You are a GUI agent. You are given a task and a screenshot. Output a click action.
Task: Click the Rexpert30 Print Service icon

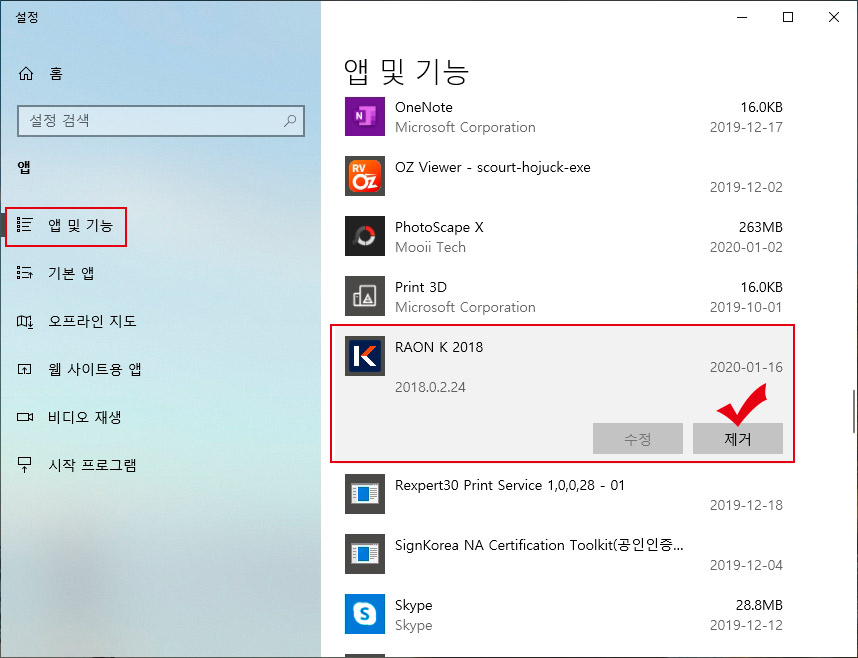pos(365,494)
